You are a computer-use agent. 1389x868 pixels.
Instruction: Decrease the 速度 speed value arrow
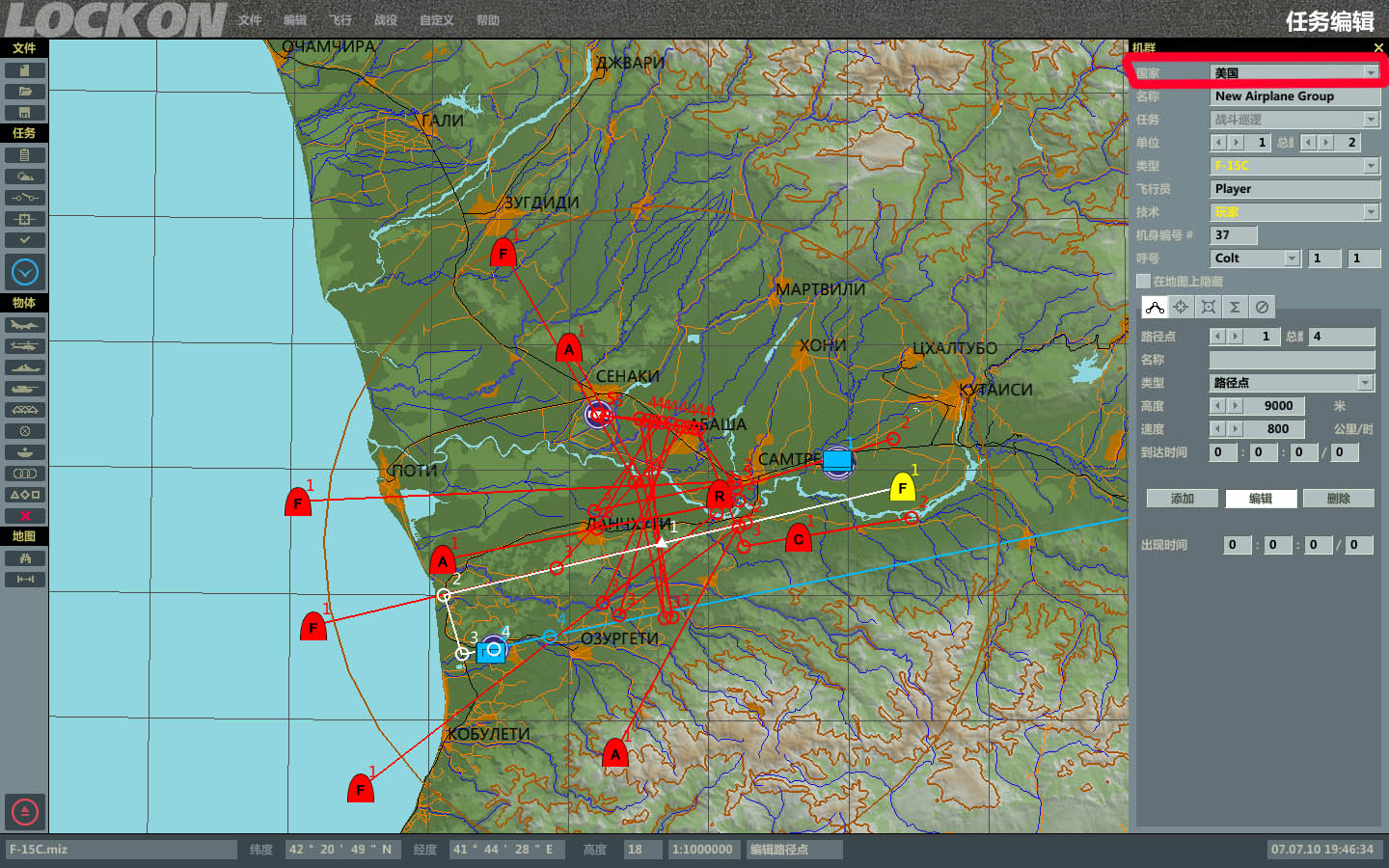[1218, 428]
